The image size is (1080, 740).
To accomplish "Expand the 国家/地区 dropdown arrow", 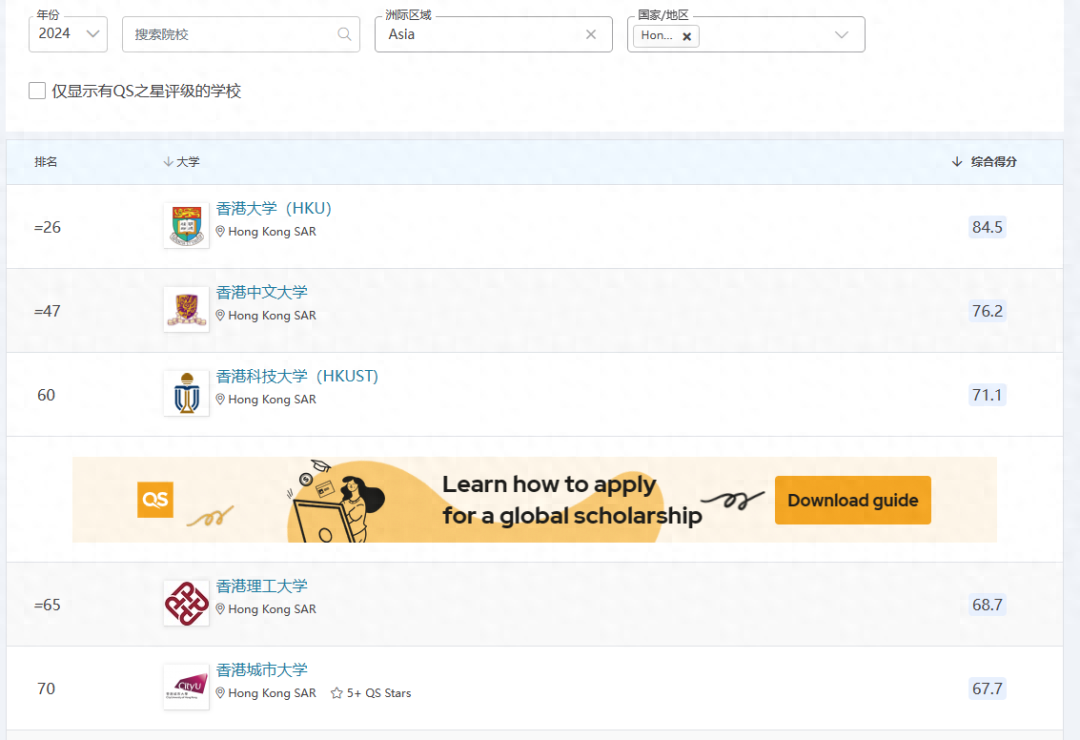I will pos(841,35).
